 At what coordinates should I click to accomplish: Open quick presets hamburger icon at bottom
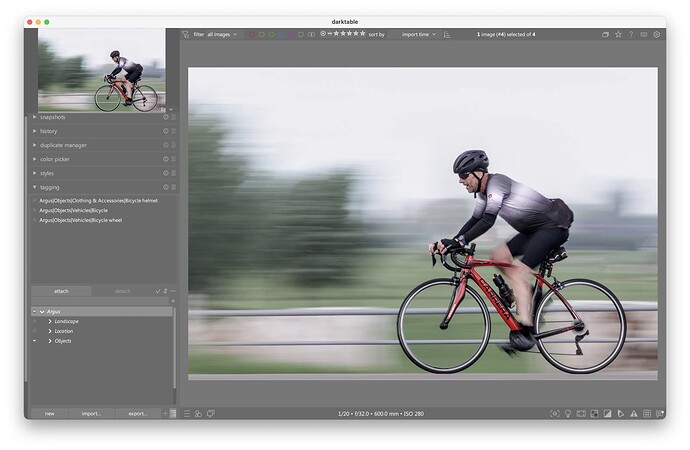point(187,413)
